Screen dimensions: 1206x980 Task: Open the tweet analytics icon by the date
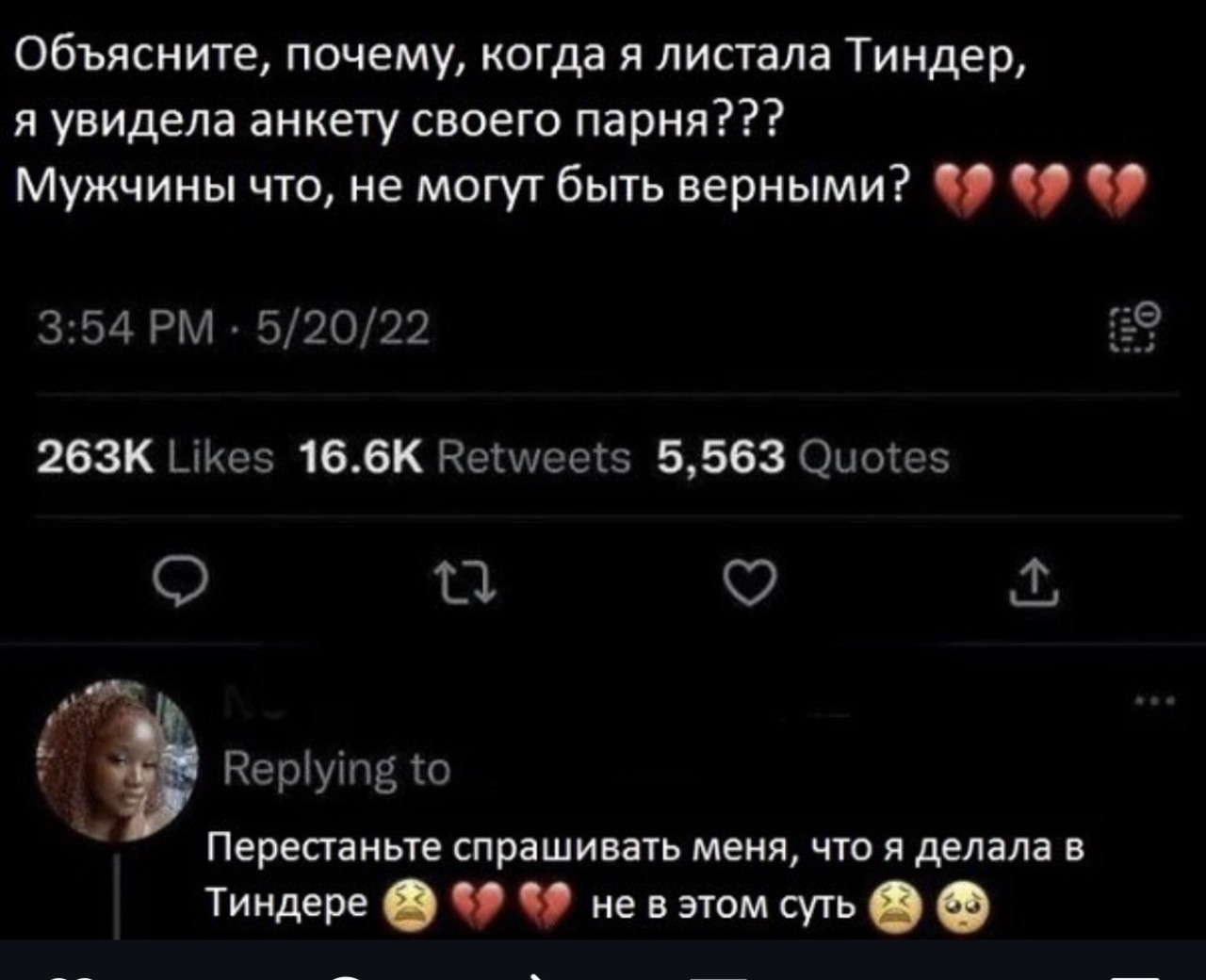[1130, 330]
